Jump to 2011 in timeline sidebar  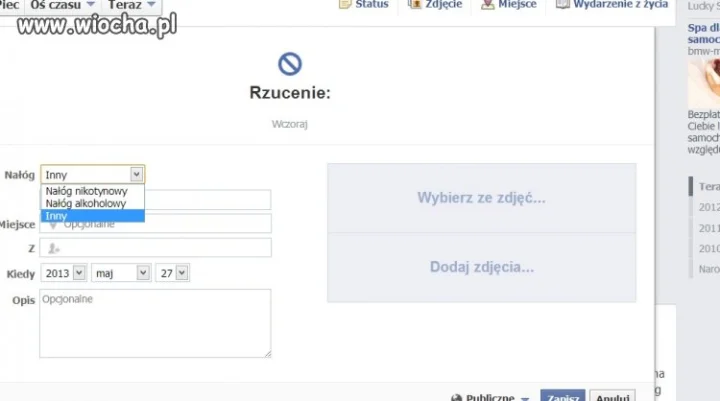(709, 228)
